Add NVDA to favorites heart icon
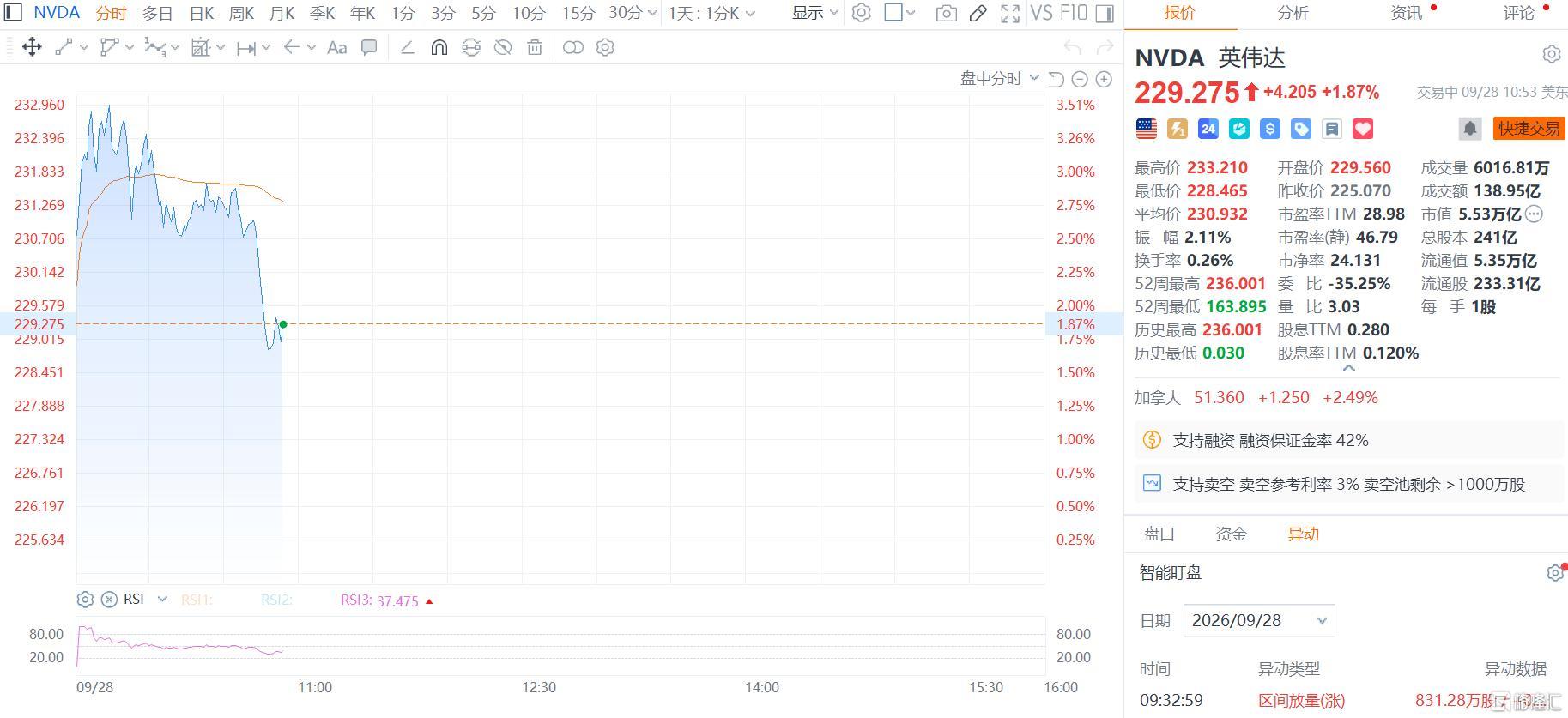Viewport: 1568px width, 718px height. (1362, 129)
